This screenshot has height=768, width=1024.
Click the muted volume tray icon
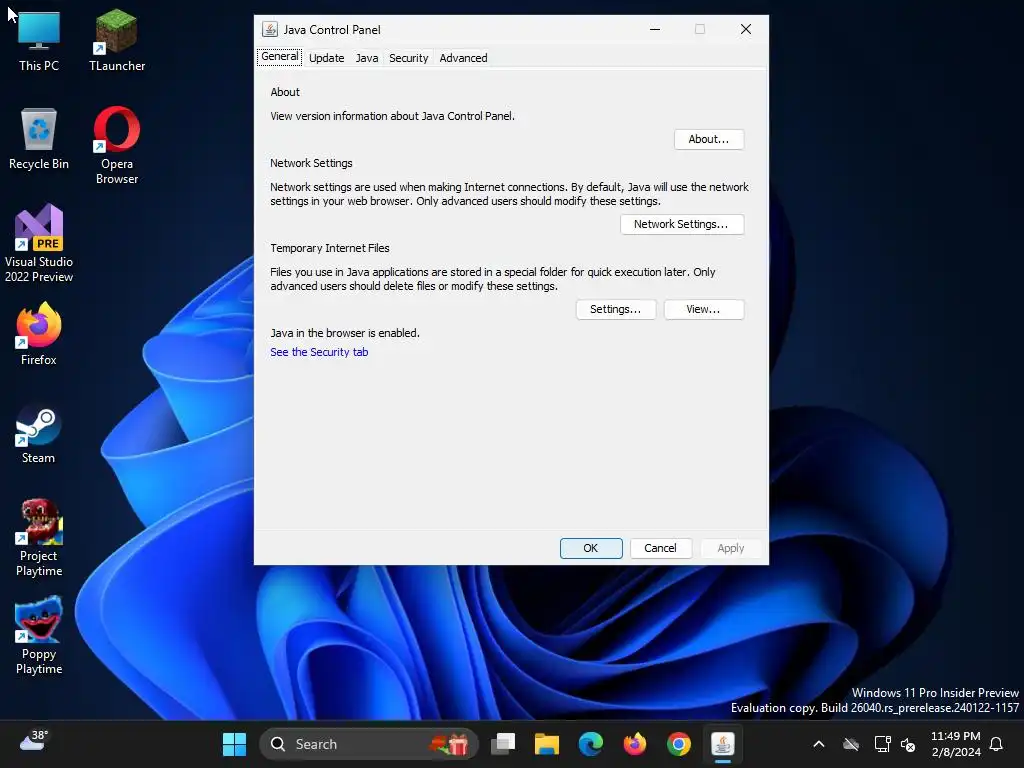tap(908, 744)
